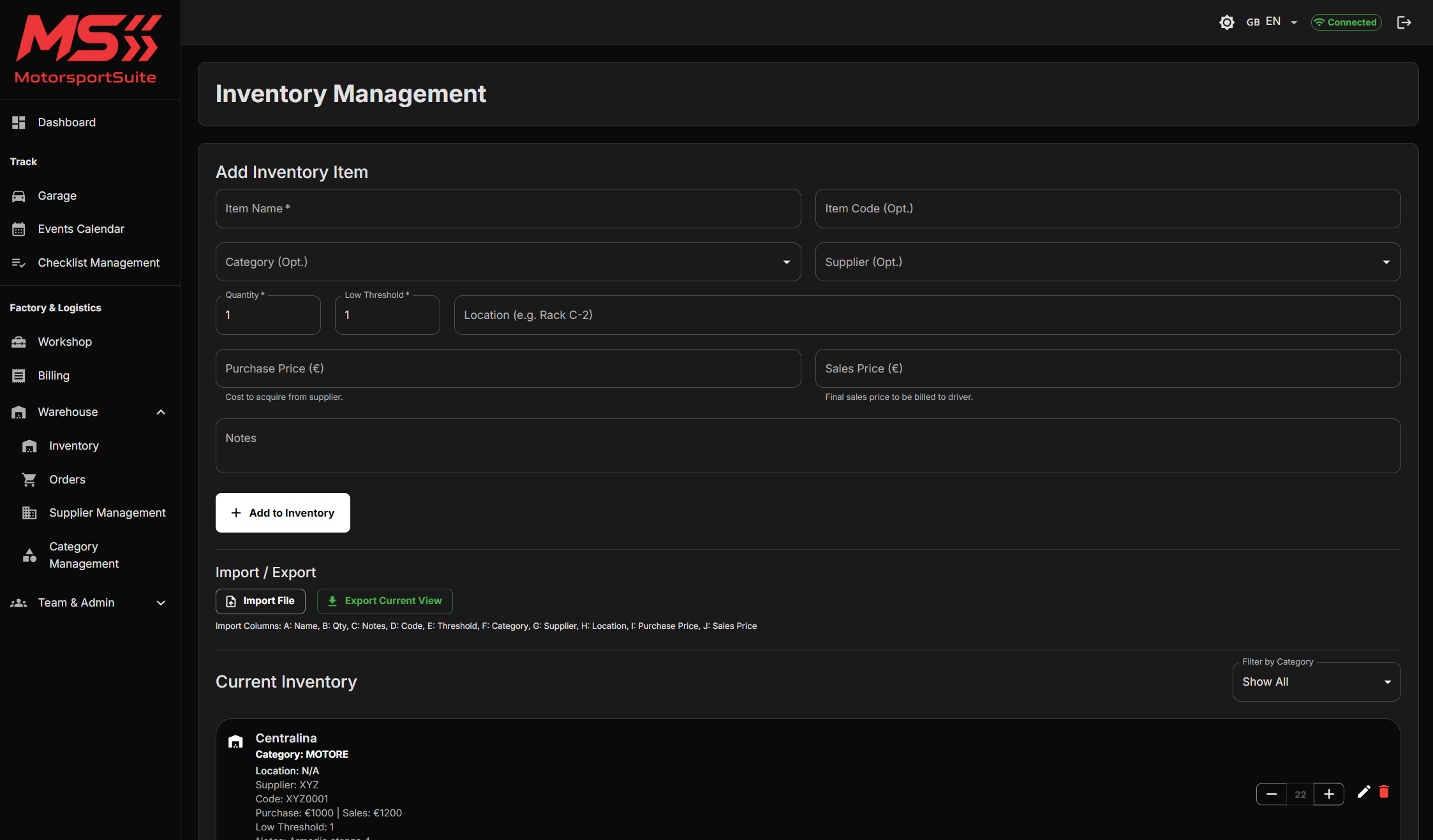Click the Export Current View button

(385, 601)
